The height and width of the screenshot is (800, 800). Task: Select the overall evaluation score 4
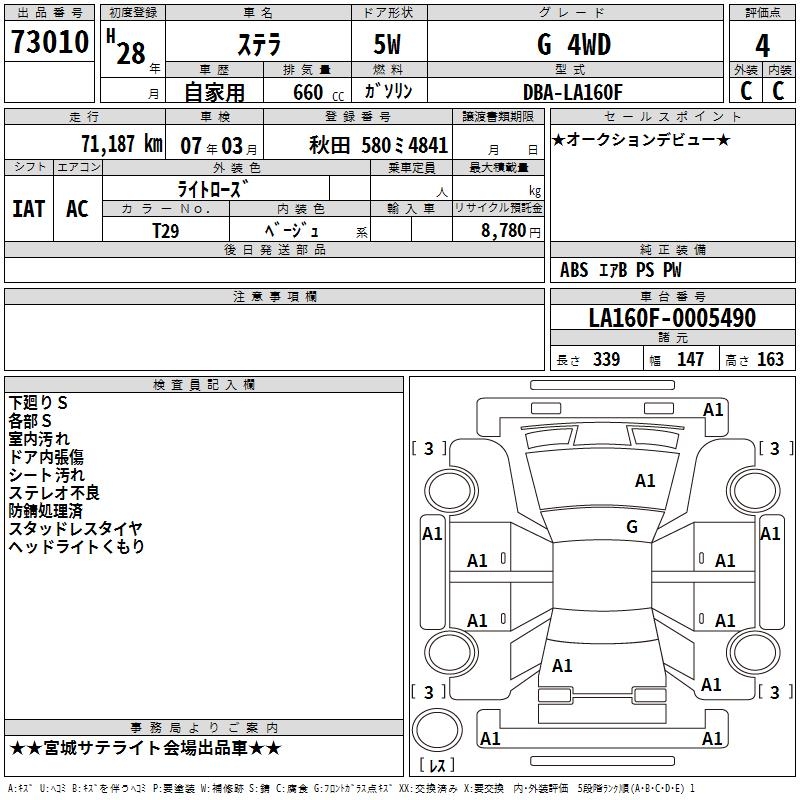[762, 45]
